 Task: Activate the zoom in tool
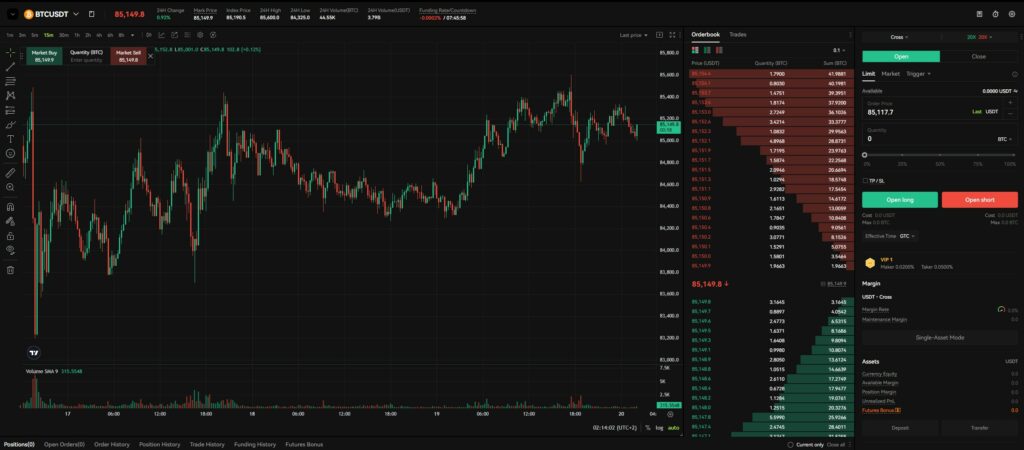pos(10,187)
